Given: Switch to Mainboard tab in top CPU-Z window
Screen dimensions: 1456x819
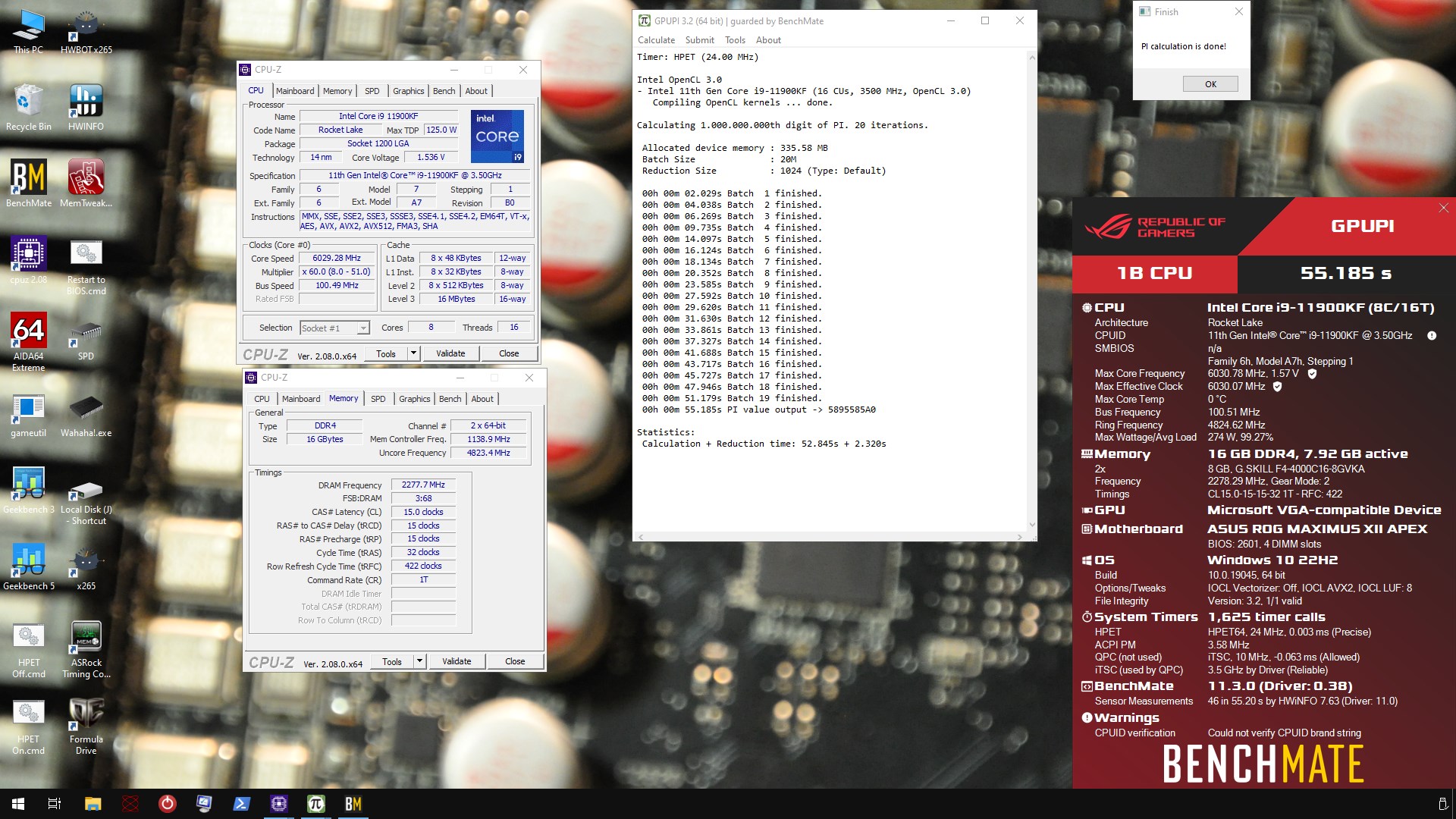Looking at the screenshot, I should (295, 91).
